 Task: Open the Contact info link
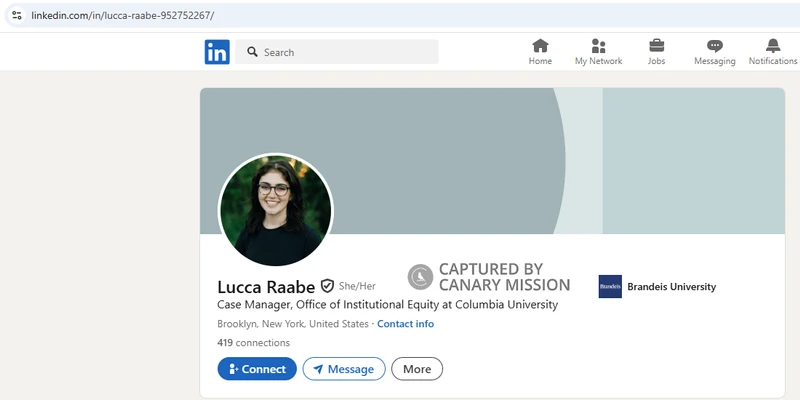pos(405,324)
